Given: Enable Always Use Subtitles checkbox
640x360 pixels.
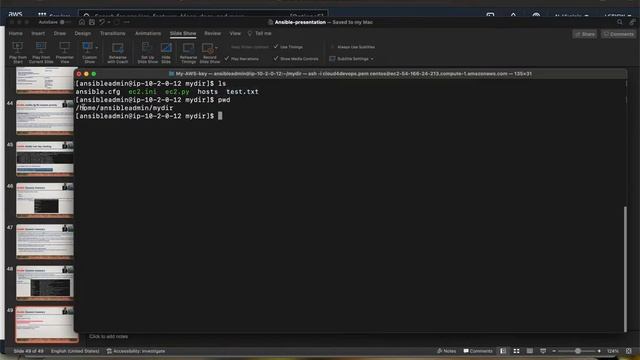Looking at the screenshot, I should pos(332,47).
